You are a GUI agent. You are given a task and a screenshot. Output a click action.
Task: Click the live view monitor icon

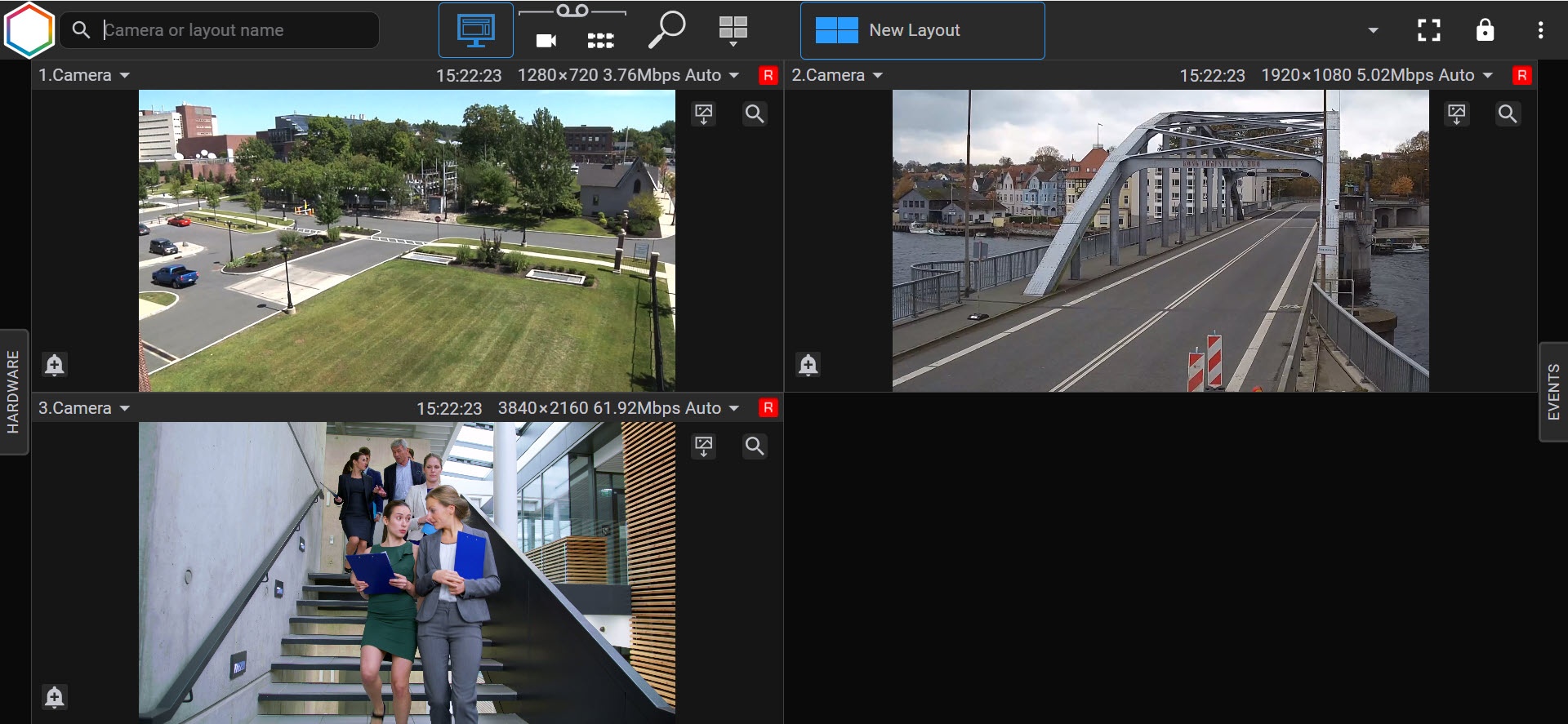click(x=476, y=31)
